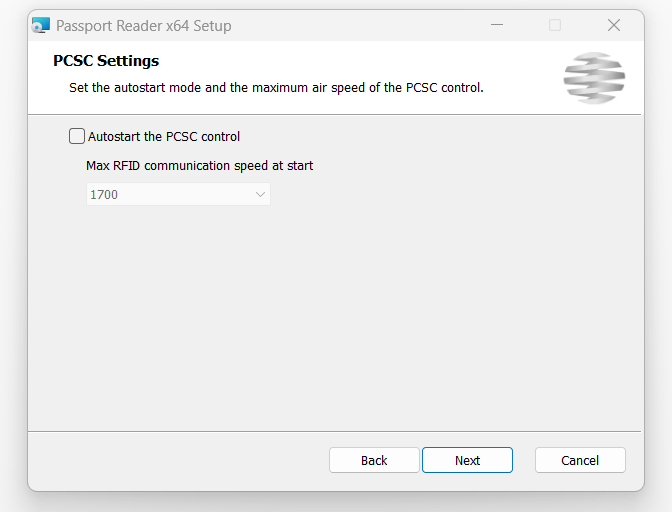Click the 'Set the autostart mode' description text
This screenshot has width=672, height=512.
(x=276, y=87)
